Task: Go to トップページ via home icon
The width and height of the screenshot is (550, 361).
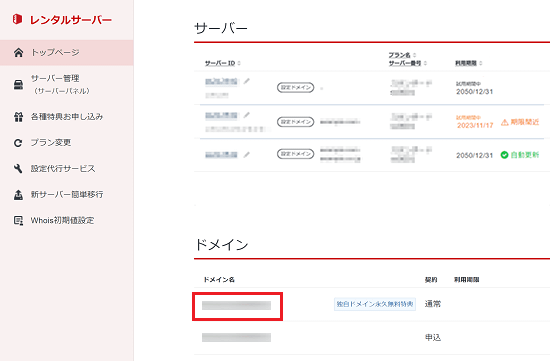Action: coord(18,53)
